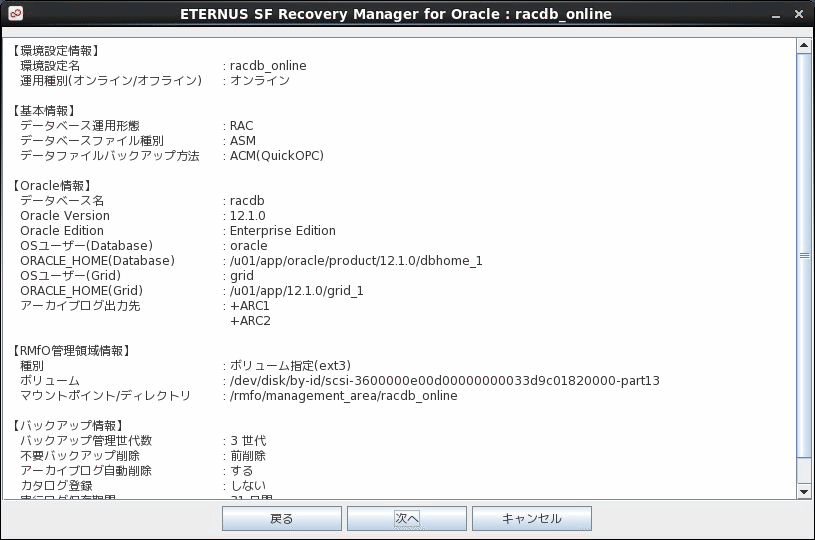Click the grid OS user value
The width and height of the screenshot is (815, 540).
[242, 276]
